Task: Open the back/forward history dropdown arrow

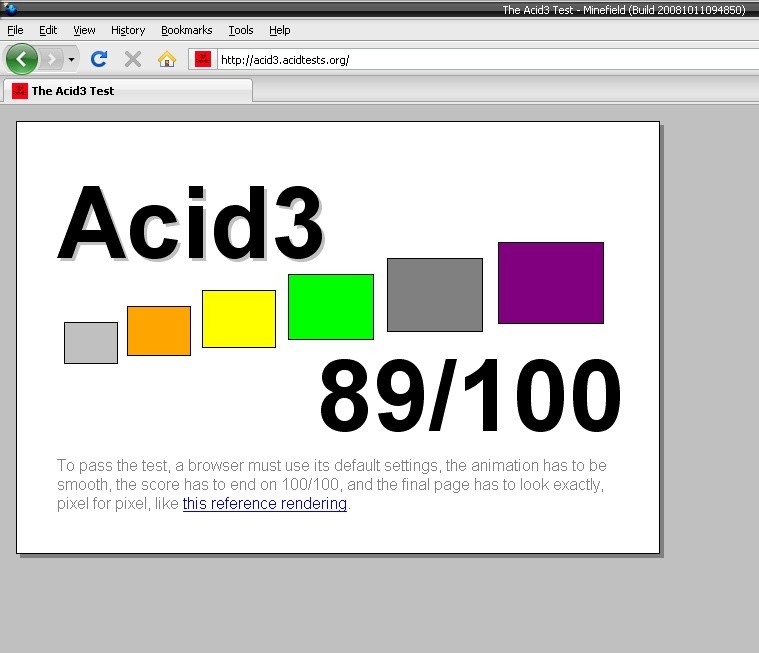Action: click(x=71, y=60)
